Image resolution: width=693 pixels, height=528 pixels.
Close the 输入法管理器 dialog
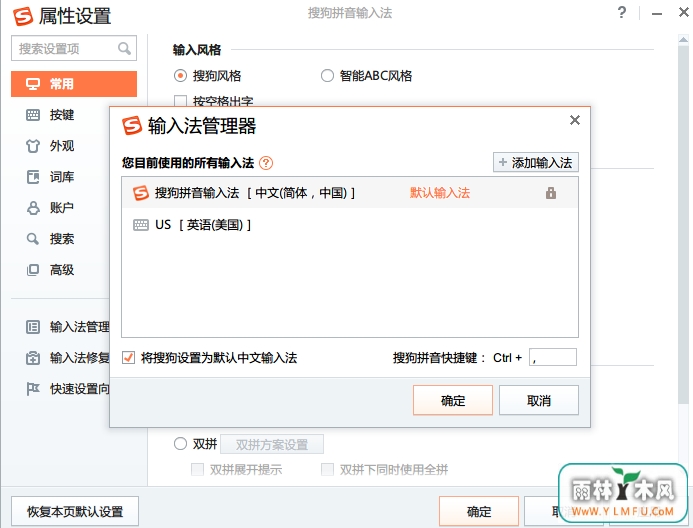(x=575, y=120)
